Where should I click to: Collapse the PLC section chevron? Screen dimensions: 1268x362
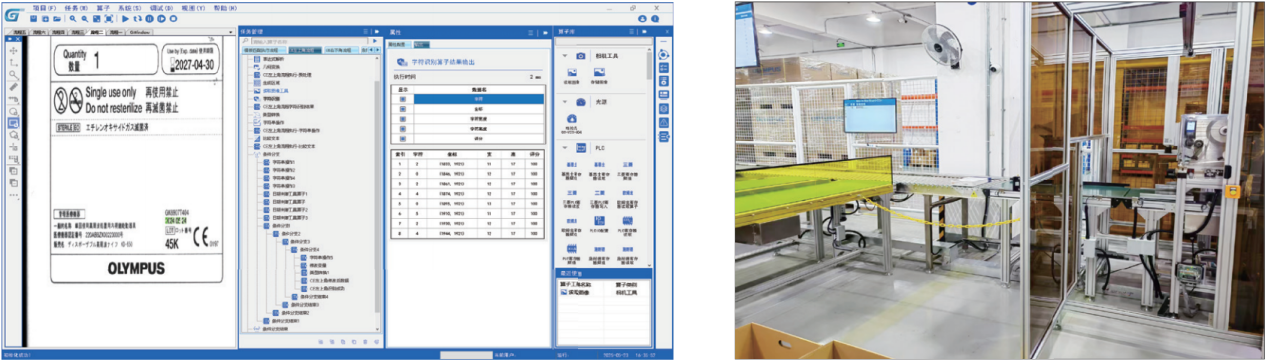[565, 147]
